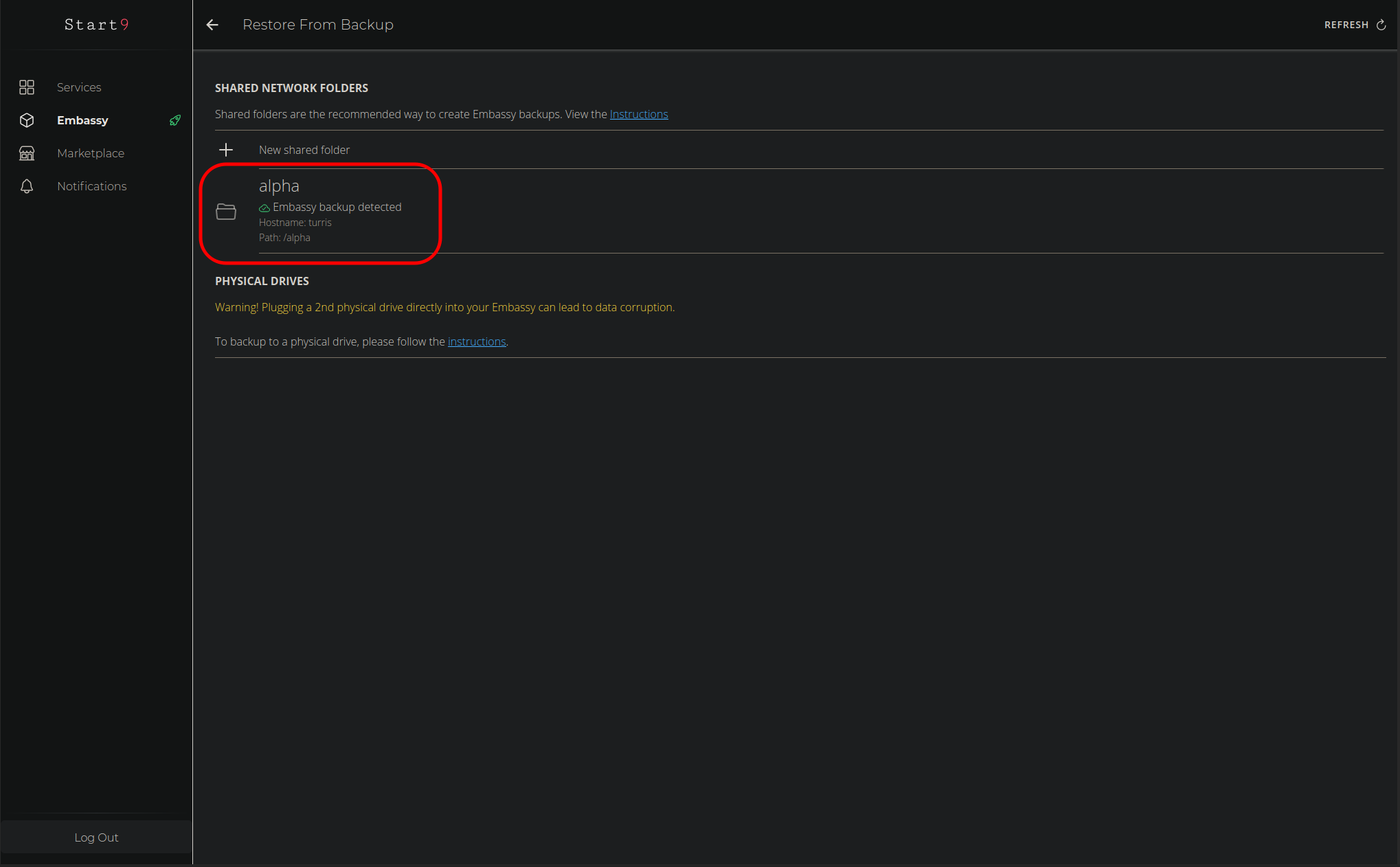
Task: Open shared folders Instructions link
Action: point(638,114)
